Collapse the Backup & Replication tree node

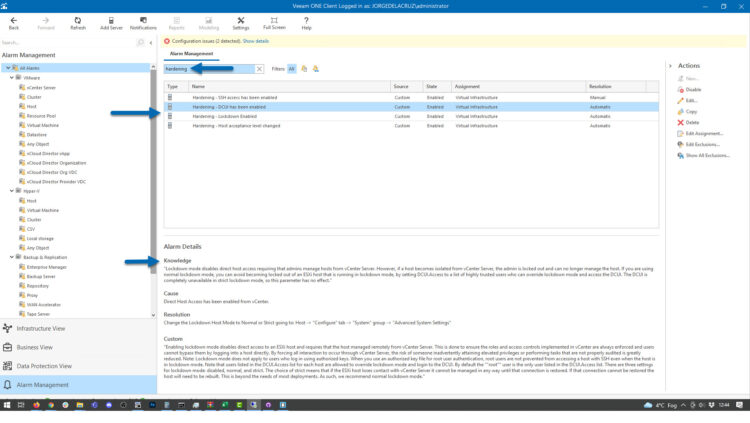click(12, 257)
